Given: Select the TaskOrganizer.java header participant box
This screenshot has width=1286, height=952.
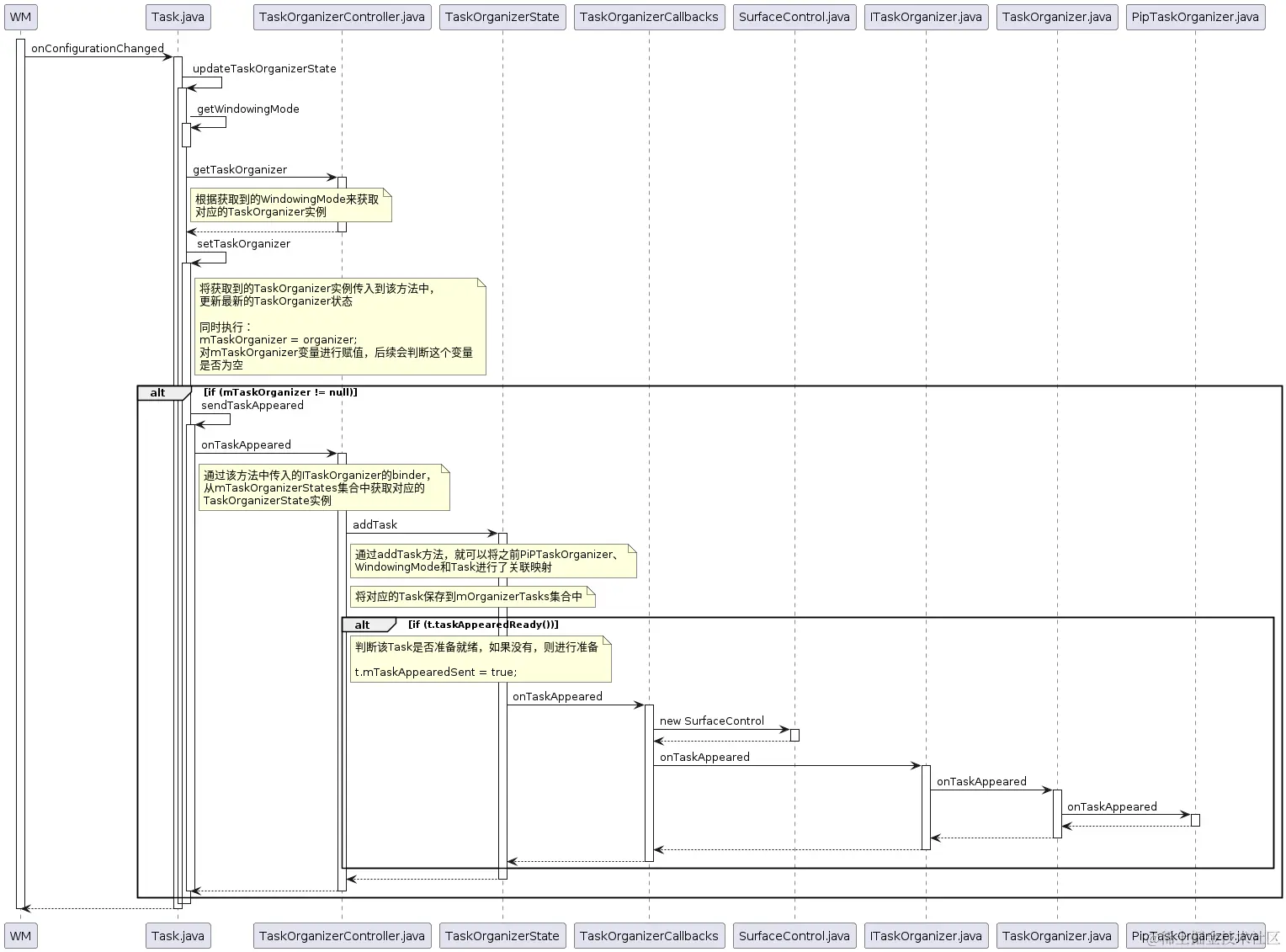Looking at the screenshot, I should (x=1057, y=17).
